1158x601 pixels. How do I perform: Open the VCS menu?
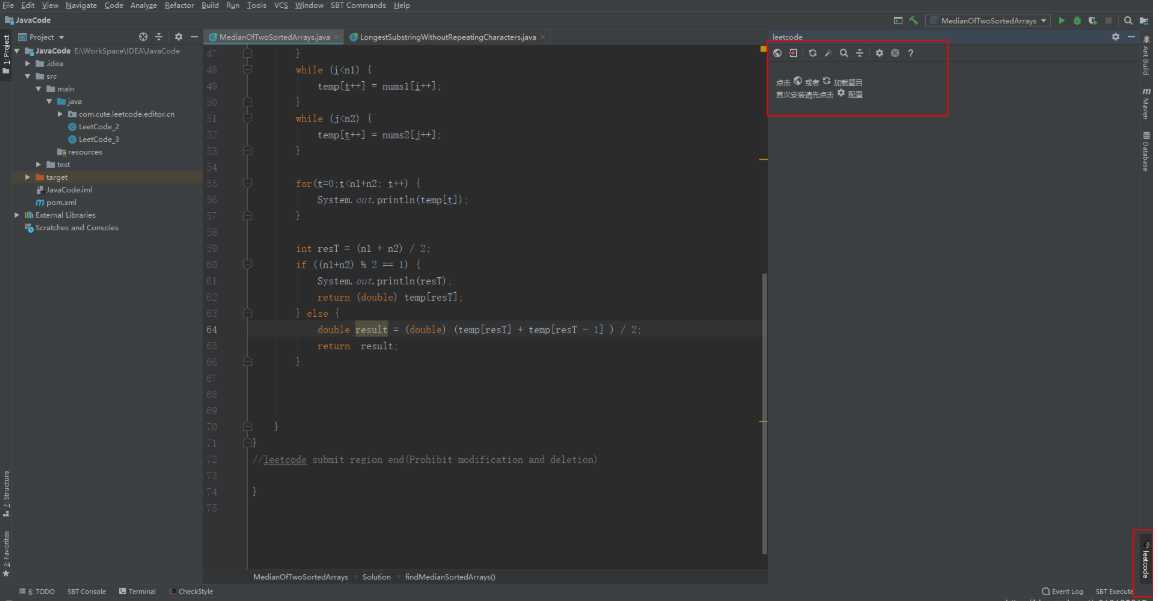point(281,5)
